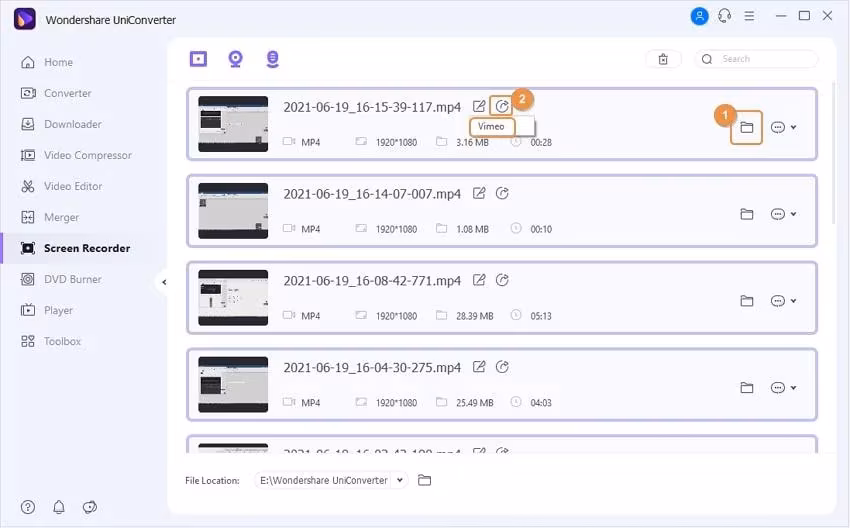Screen dimensions: 850x528
Task: Select the Merger tool
Action: 49,217
